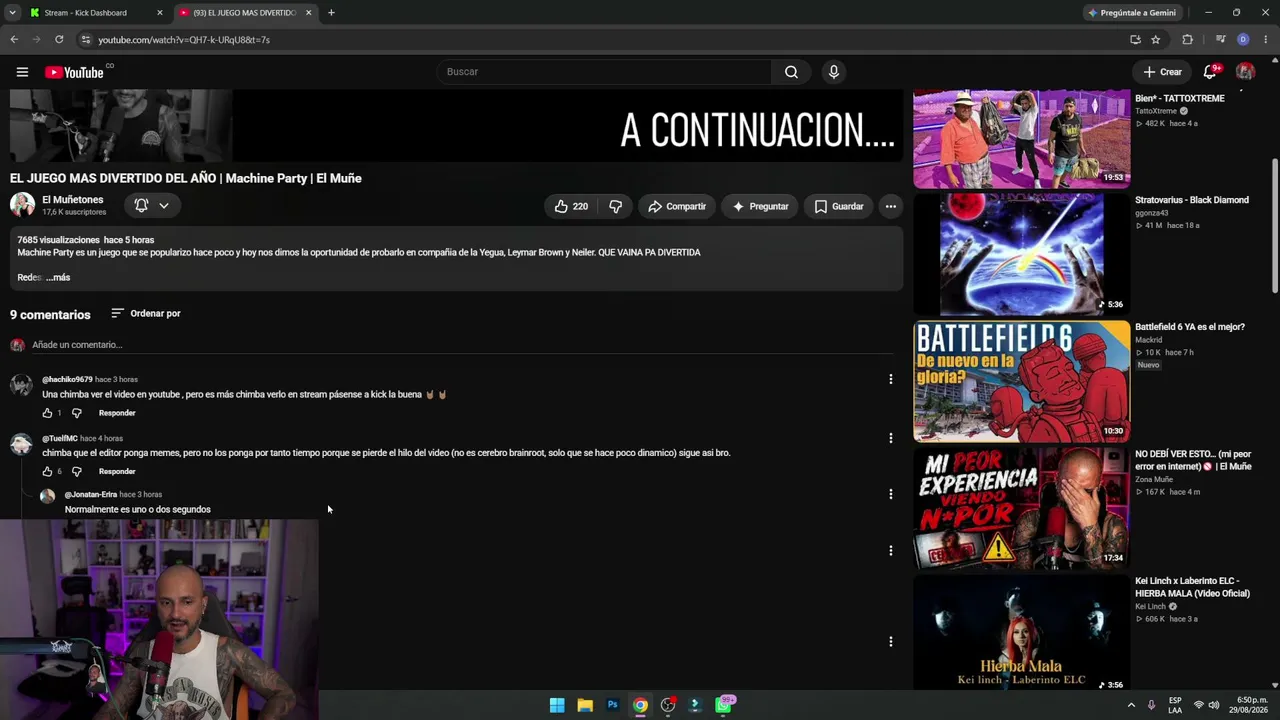
Task: Show hidden system tray icons
Action: [x=1132, y=705]
